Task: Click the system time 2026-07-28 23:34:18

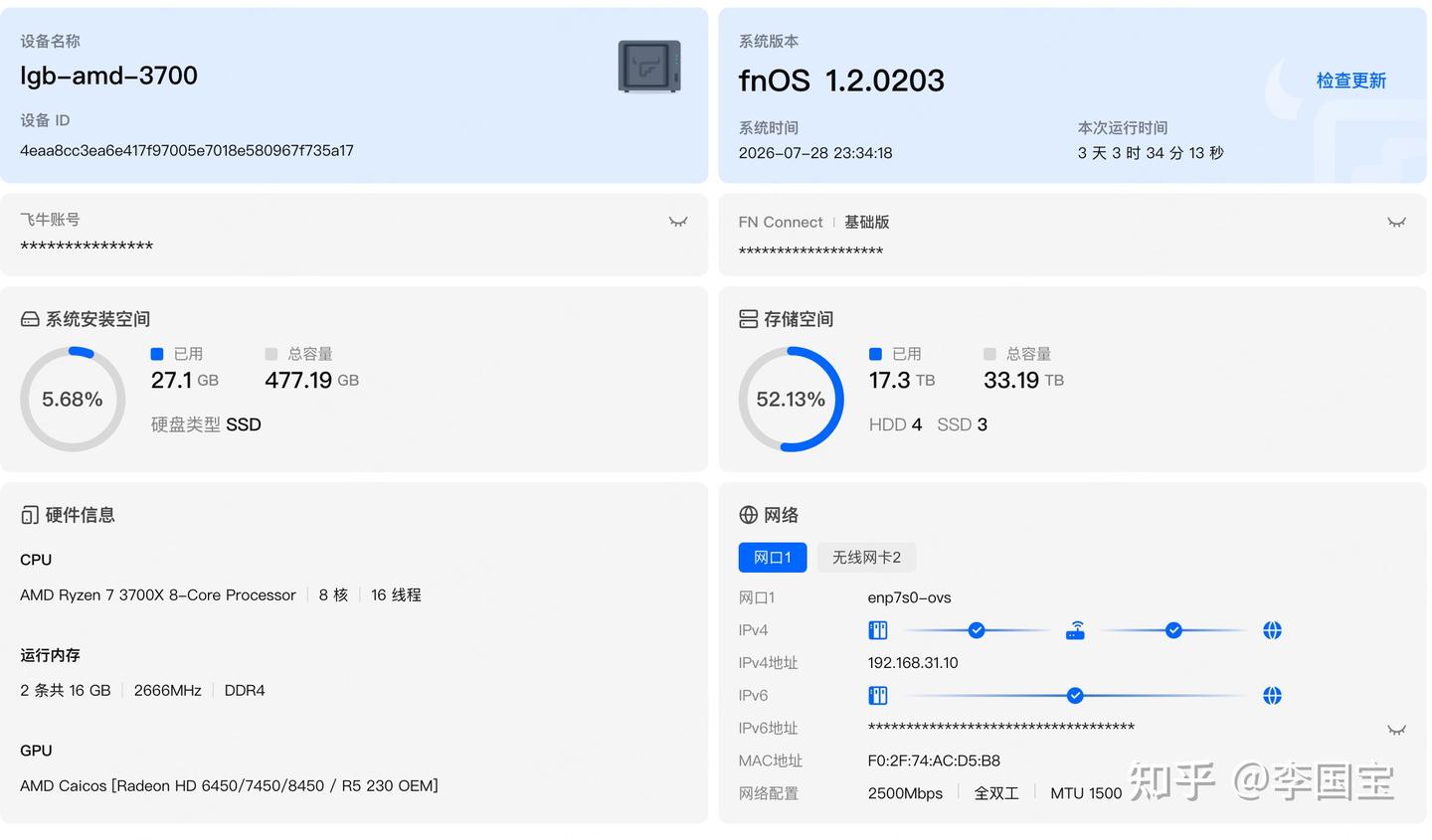Action: click(x=815, y=153)
